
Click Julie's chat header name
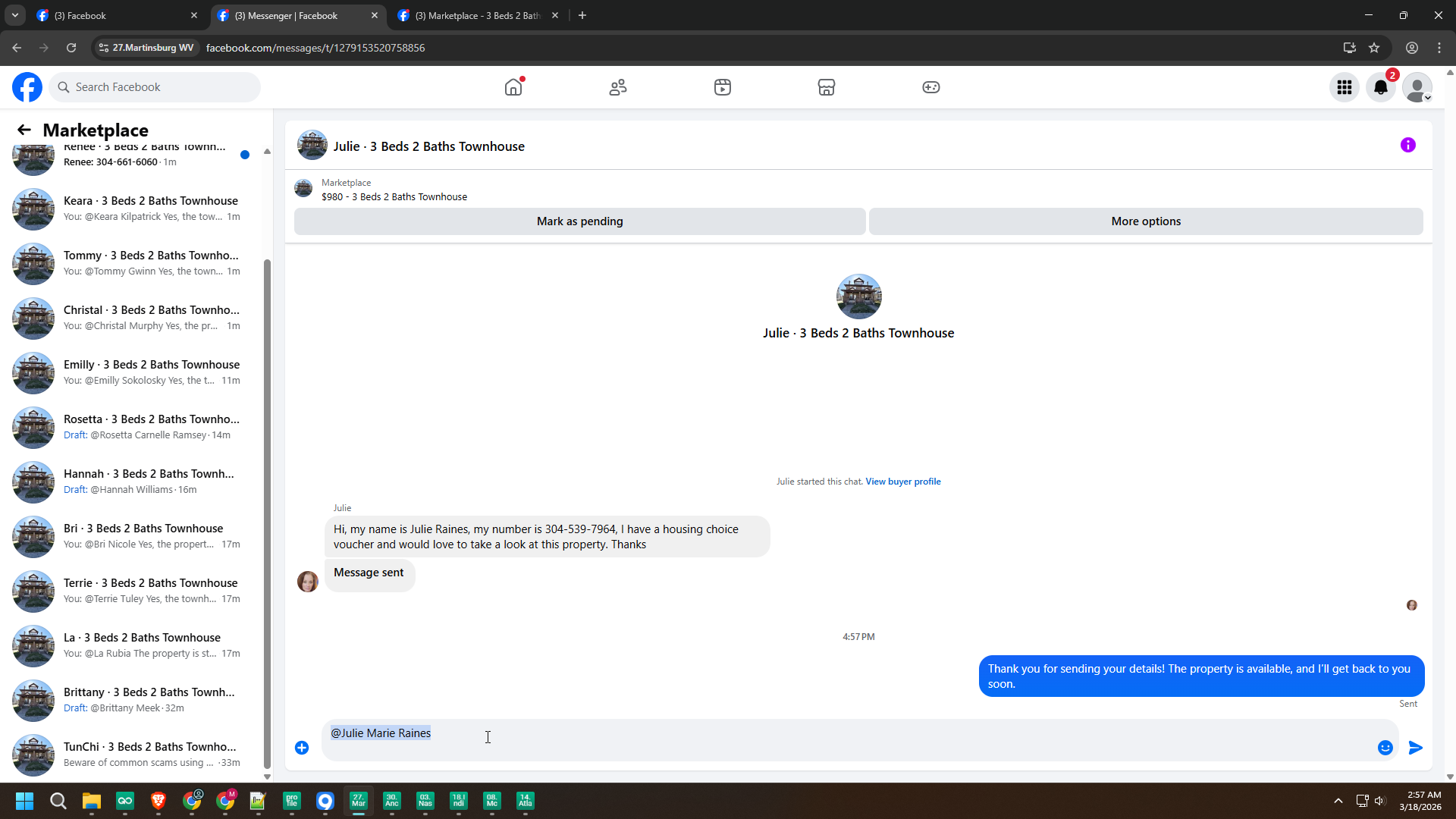[x=429, y=146]
